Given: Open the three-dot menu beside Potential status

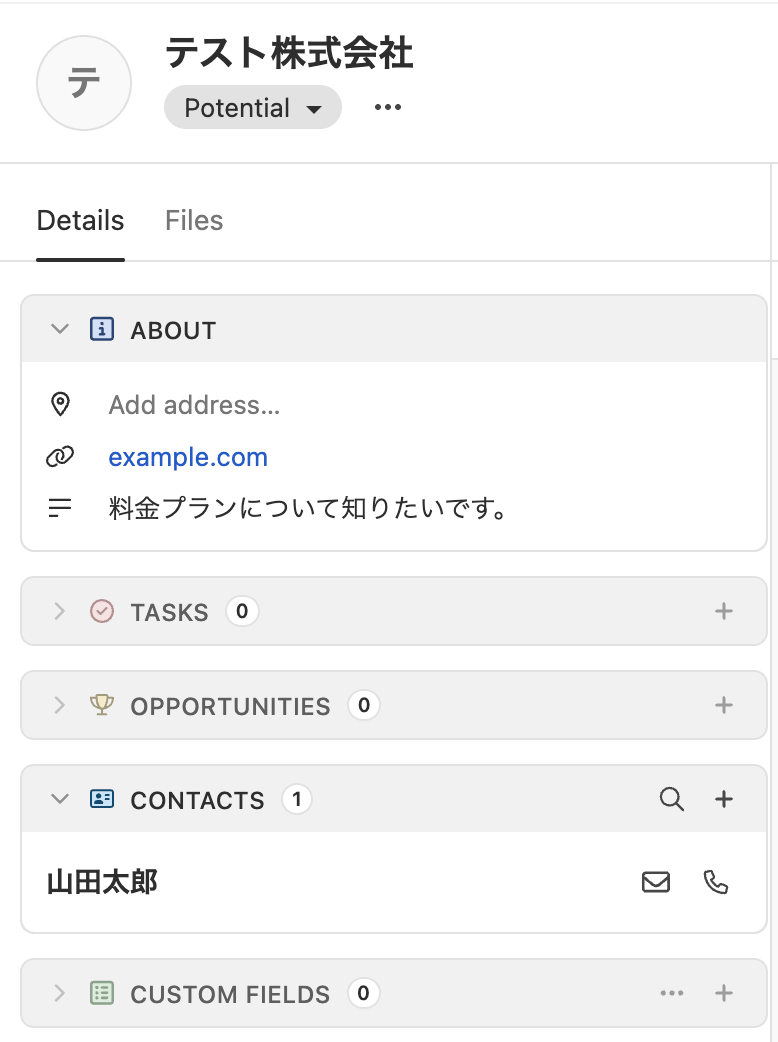Looking at the screenshot, I should (387, 108).
